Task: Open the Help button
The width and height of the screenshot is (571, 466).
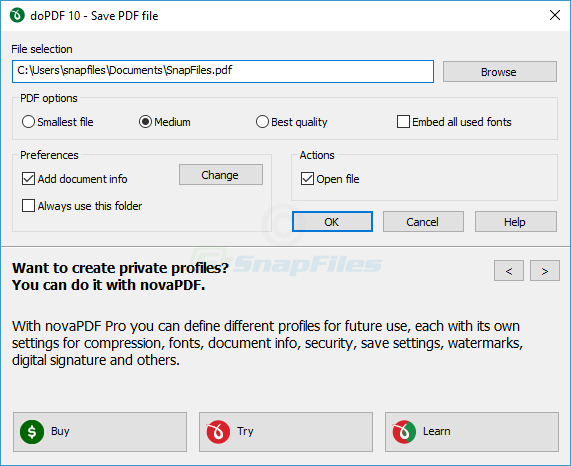Action: 516,221
